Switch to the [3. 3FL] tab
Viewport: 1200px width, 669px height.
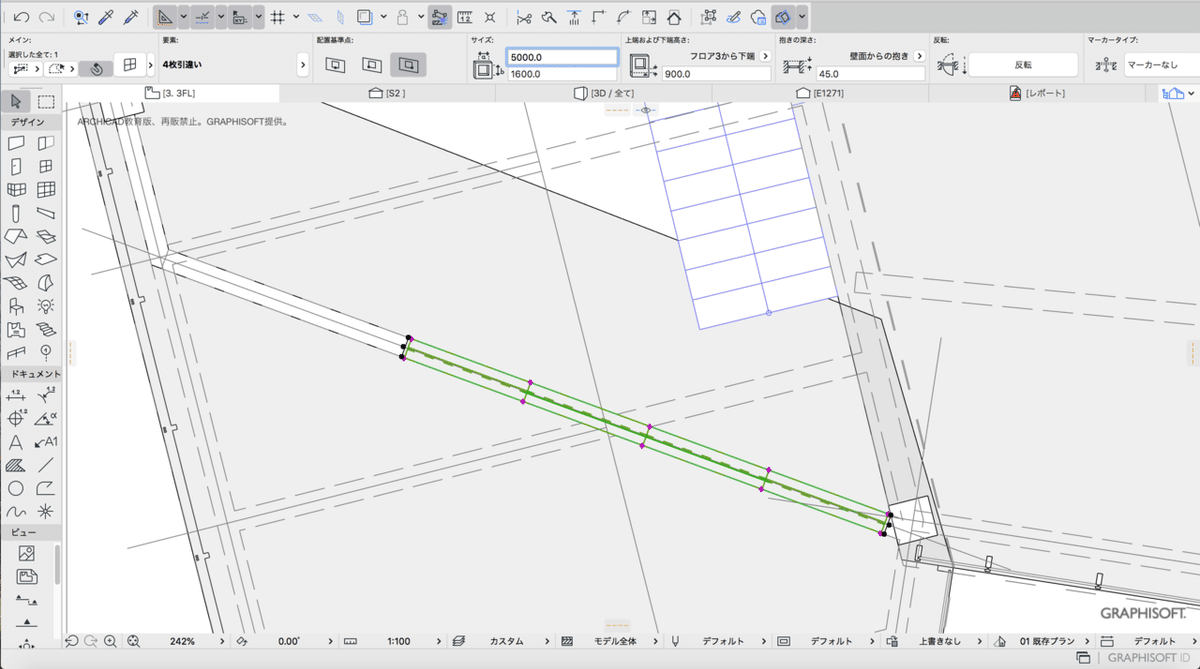coord(171,93)
